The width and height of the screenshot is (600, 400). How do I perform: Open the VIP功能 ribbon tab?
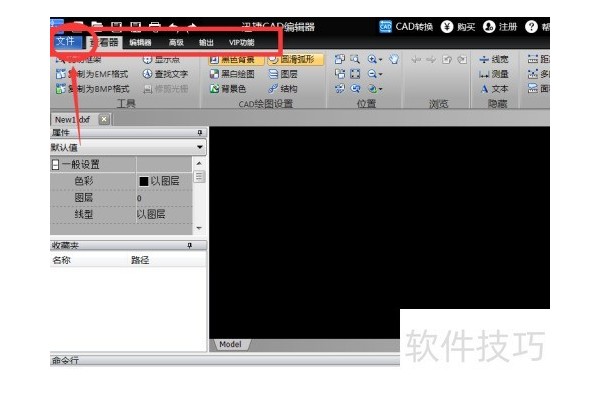click(241, 42)
